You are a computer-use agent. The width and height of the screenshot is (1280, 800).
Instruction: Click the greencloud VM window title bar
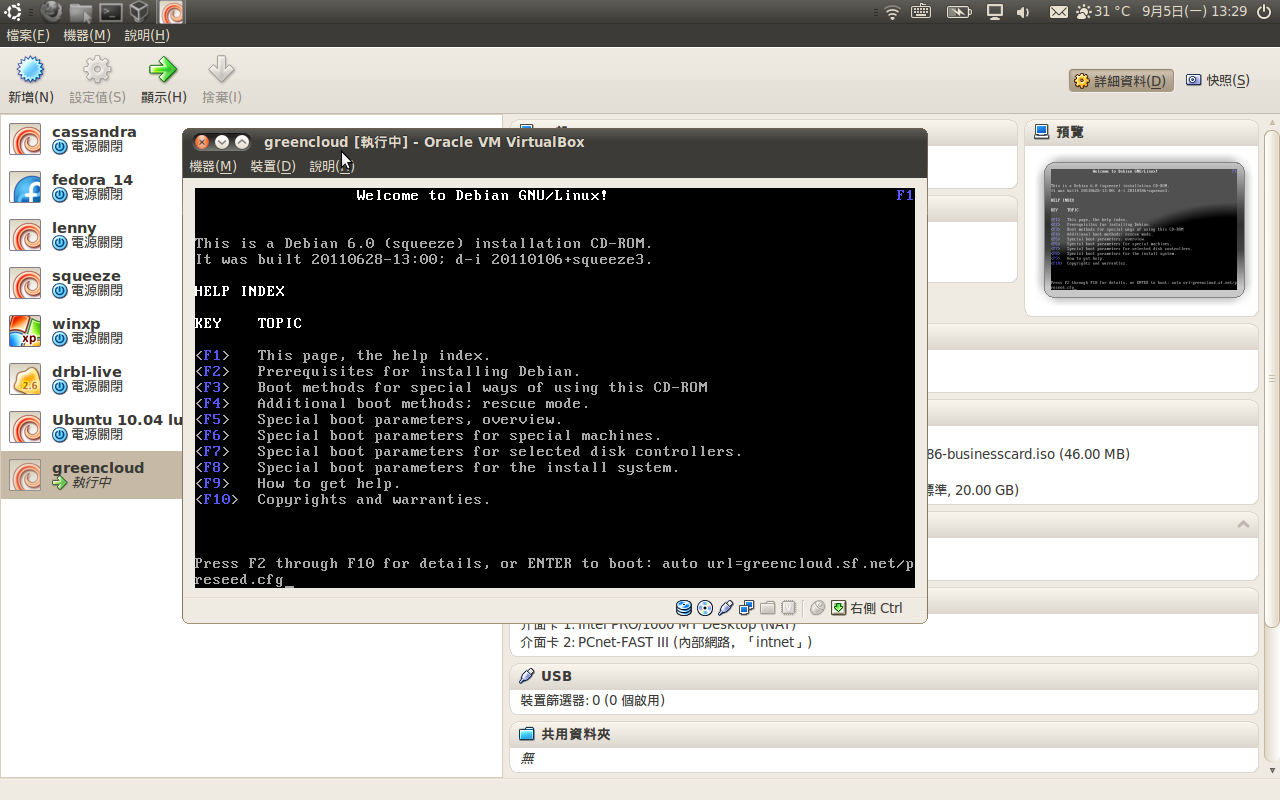point(555,142)
